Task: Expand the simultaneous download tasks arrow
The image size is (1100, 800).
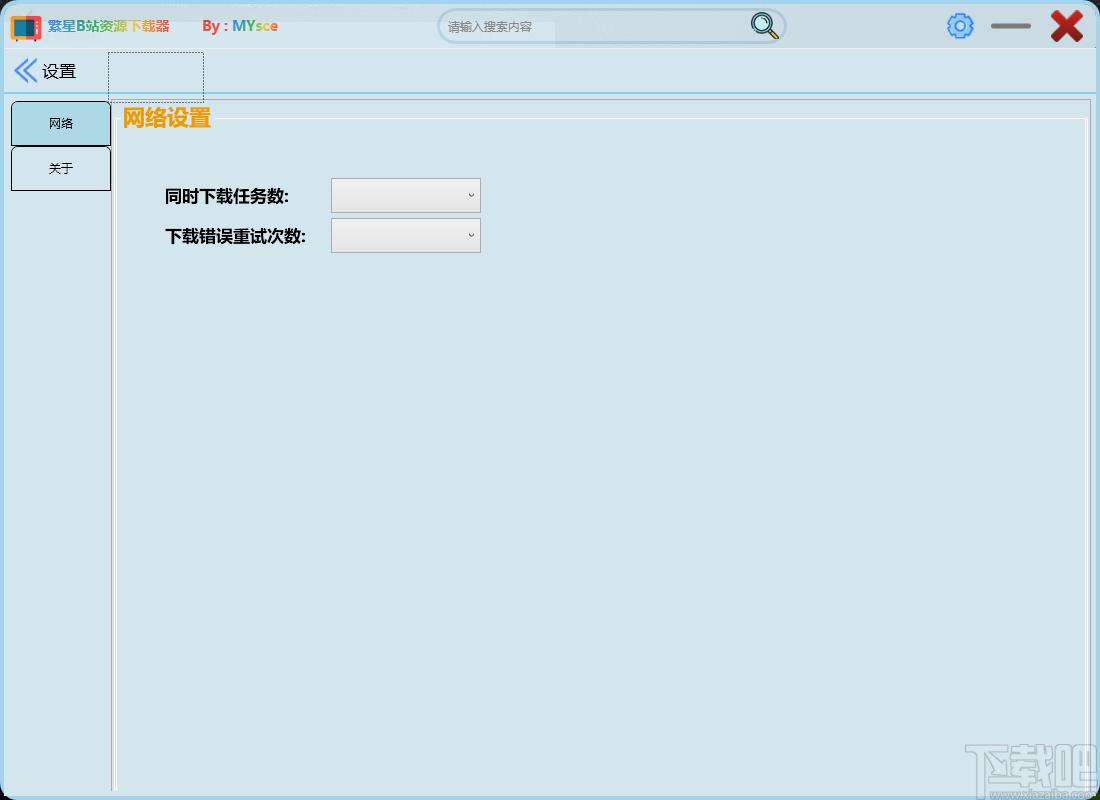Action: (x=471, y=196)
